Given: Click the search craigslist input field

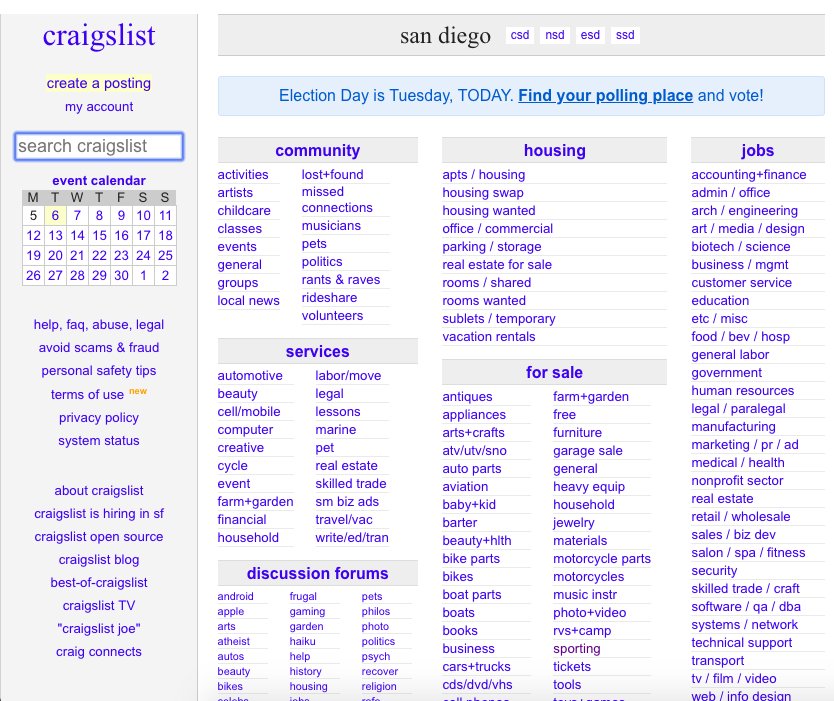Looking at the screenshot, I should click(99, 146).
